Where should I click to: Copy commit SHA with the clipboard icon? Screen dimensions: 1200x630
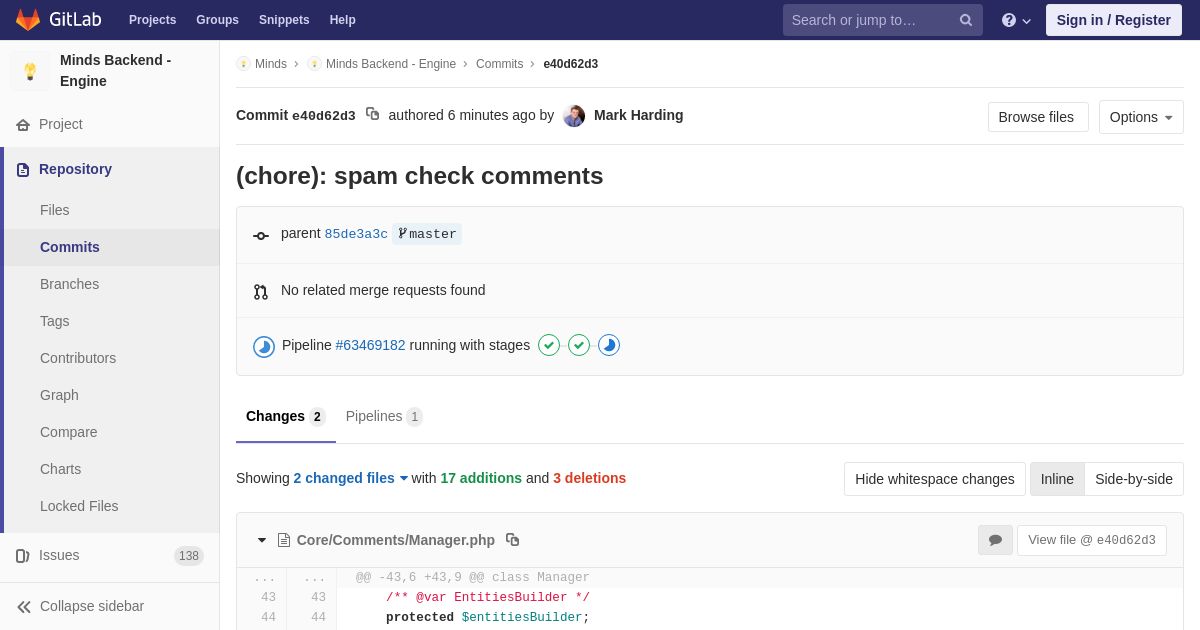pos(373,114)
